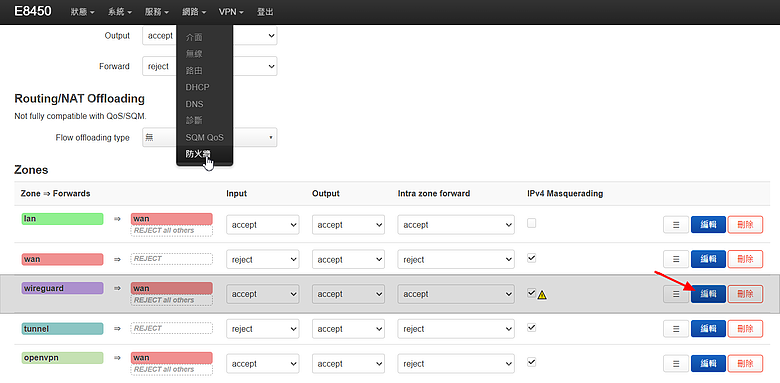Click the openvpn row drag handle icon

(x=676, y=364)
